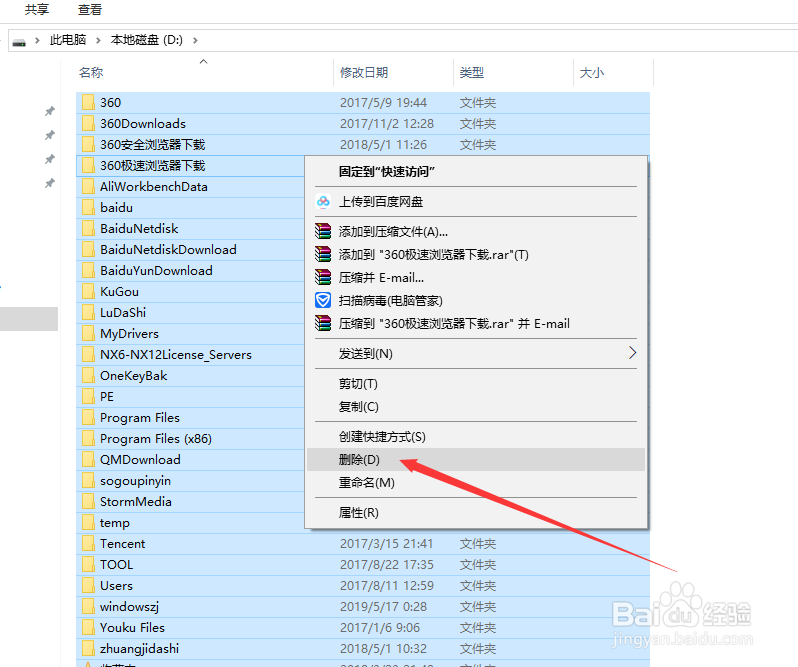Expand the chevron before 此电脑 breadcrumb
798x667 pixels.
[37, 40]
